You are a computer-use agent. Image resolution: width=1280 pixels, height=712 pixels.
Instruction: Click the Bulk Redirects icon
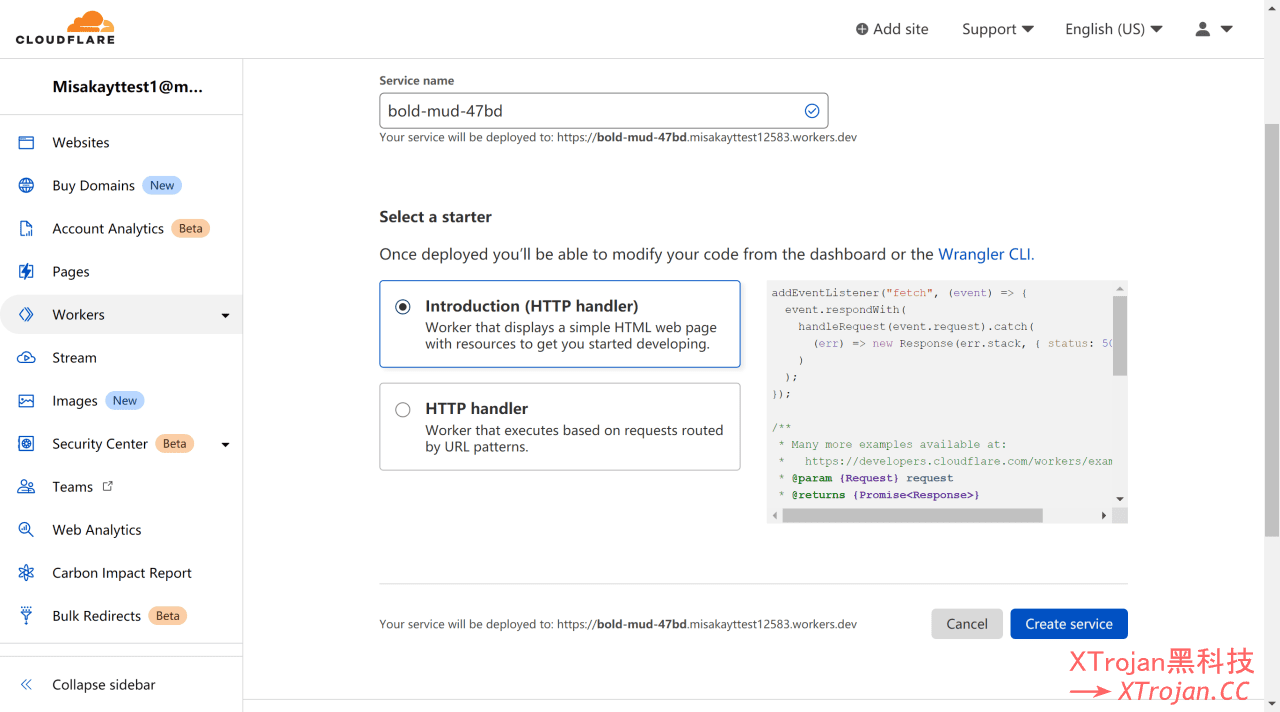point(27,616)
